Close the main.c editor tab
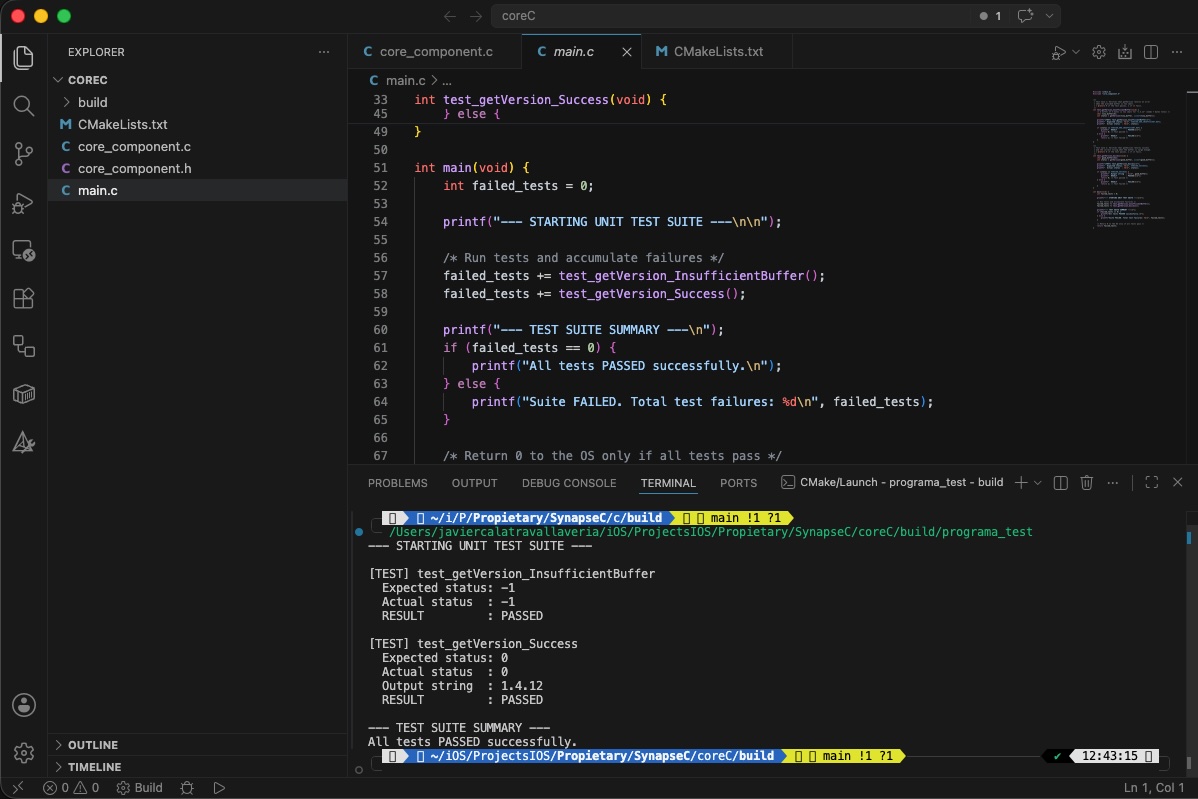 click(627, 52)
